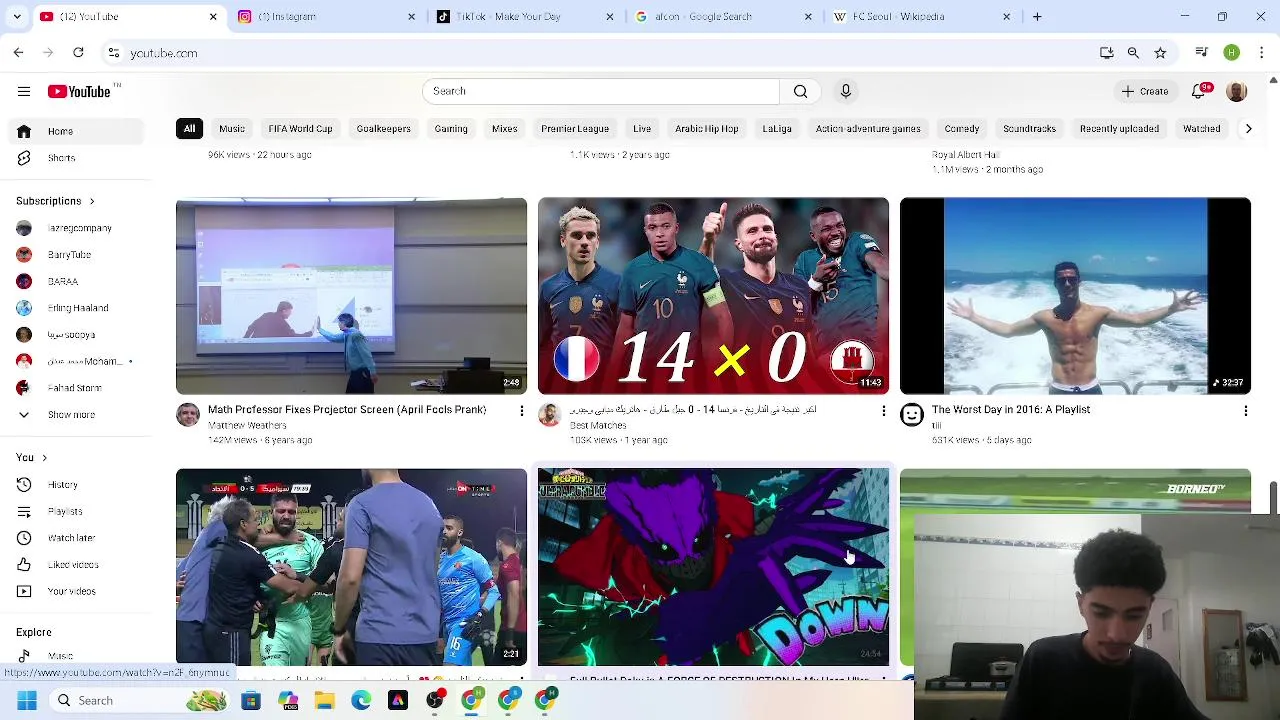Screen dimensions: 1280x720
Task: Play the Math Professor projector thumbnail
Action: (x=351, y=296)
